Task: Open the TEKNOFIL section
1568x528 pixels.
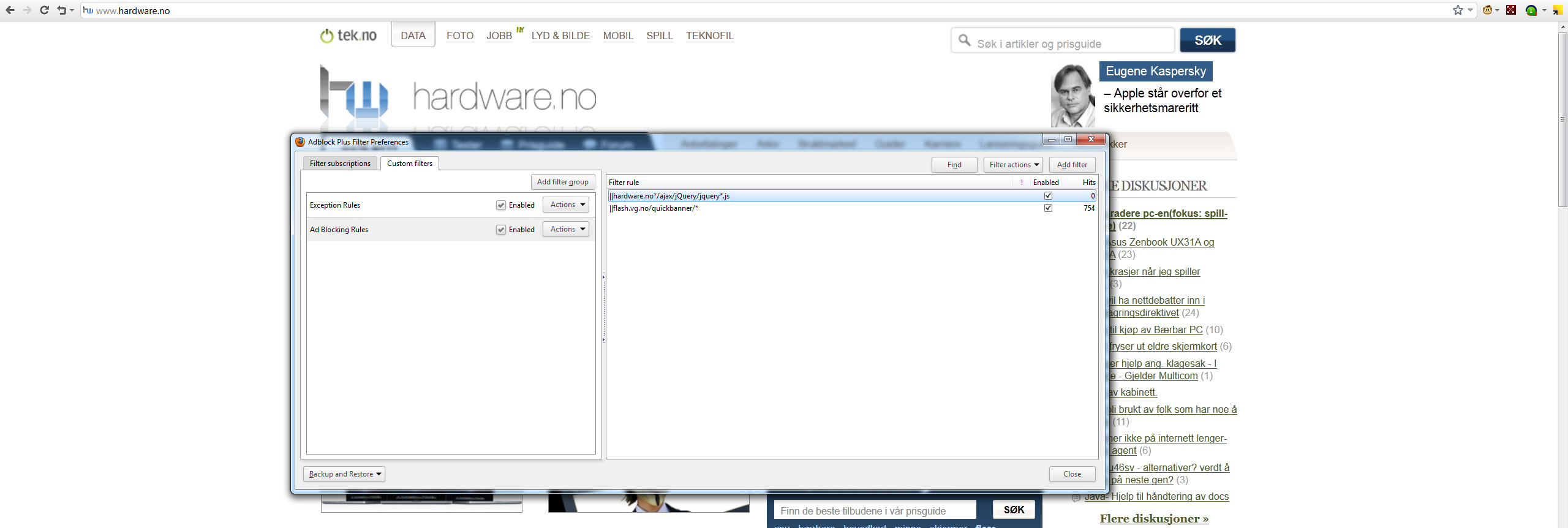Action: [x=709, y=36]
